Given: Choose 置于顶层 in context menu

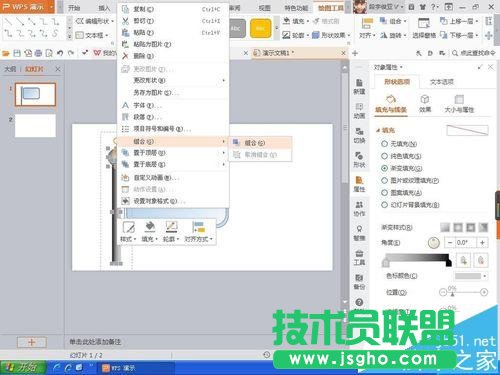Looking at the screenshot, I should click(173, 153).
